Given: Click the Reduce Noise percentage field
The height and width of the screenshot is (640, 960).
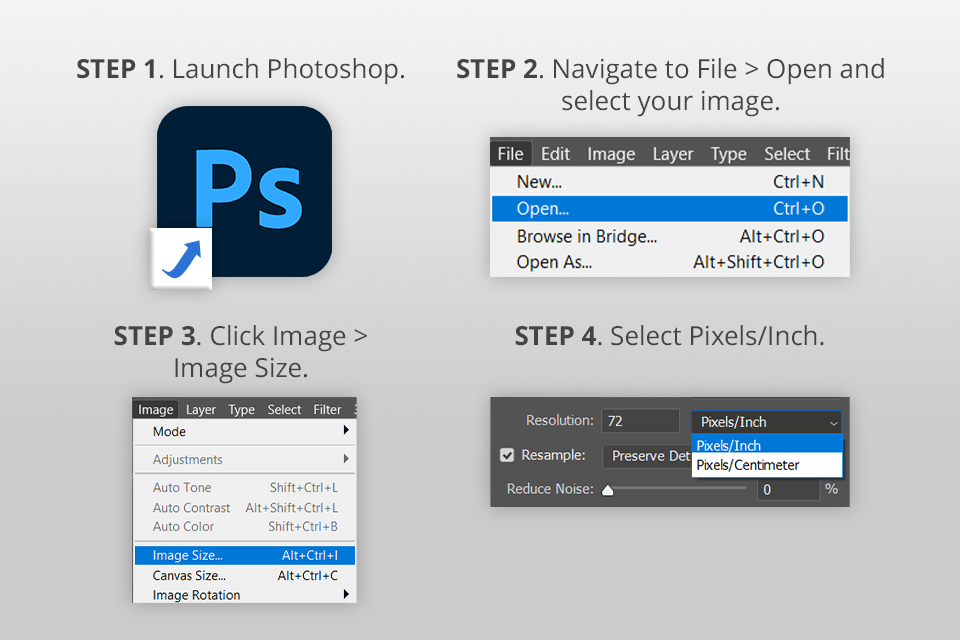Looking at the screenshot, I should 788,489.
